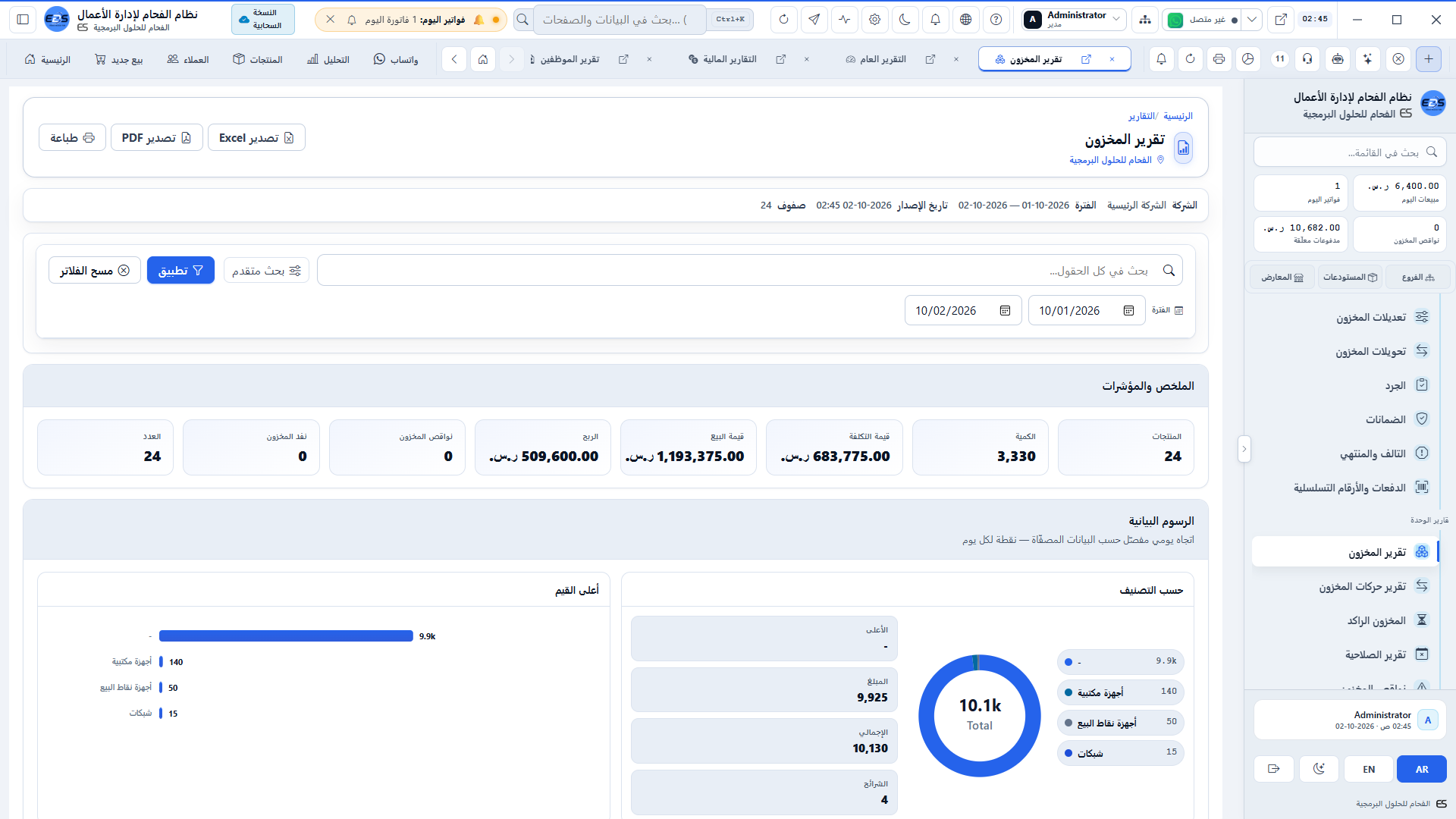Screen dimensions: 1456x819
Task: Click the add new tab plus button
Action: (1429, 59)
